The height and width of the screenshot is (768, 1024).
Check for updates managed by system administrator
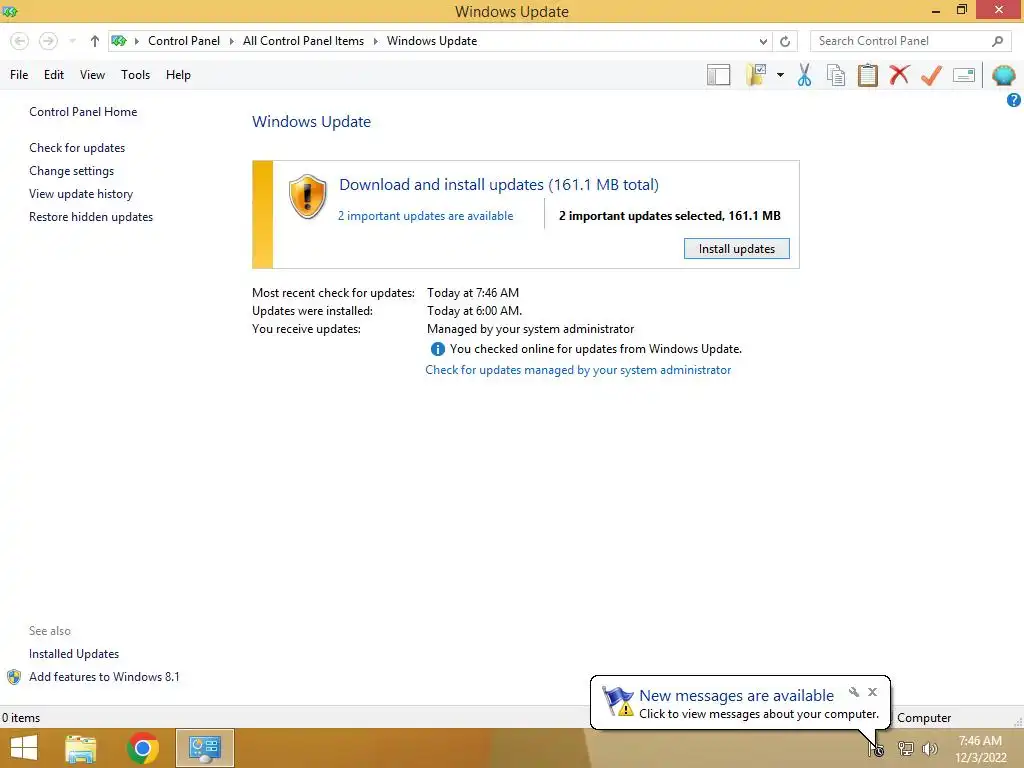[x=578, y=370]
